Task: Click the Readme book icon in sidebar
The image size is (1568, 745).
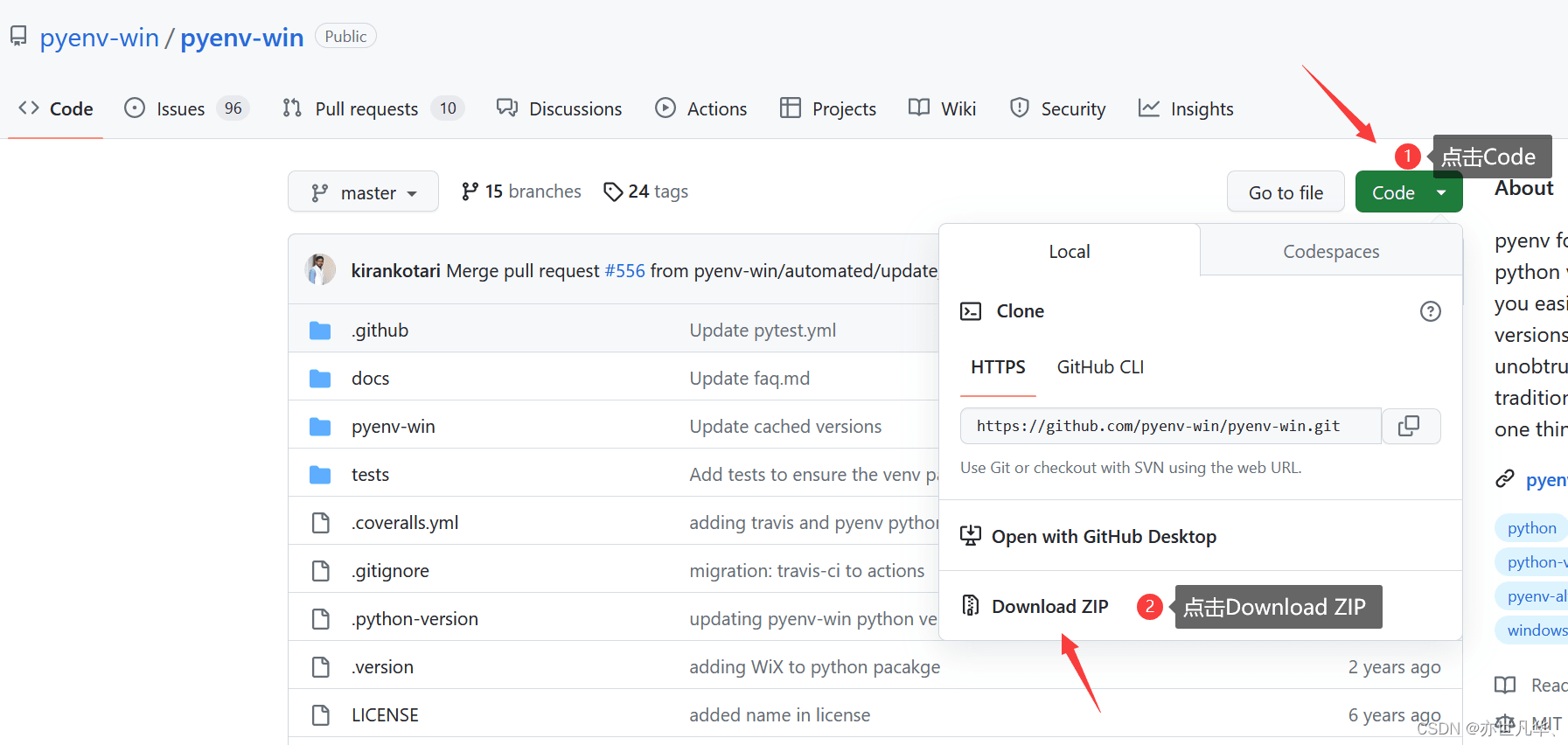Action: 1505,685
